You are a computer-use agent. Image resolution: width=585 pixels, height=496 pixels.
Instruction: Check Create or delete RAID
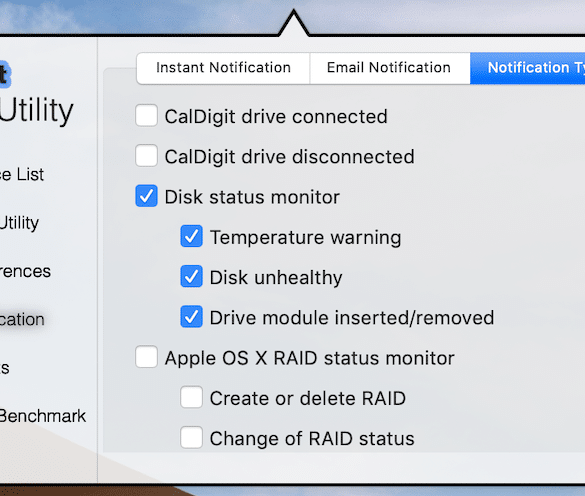pyautogui.click(x=191, y=397)
